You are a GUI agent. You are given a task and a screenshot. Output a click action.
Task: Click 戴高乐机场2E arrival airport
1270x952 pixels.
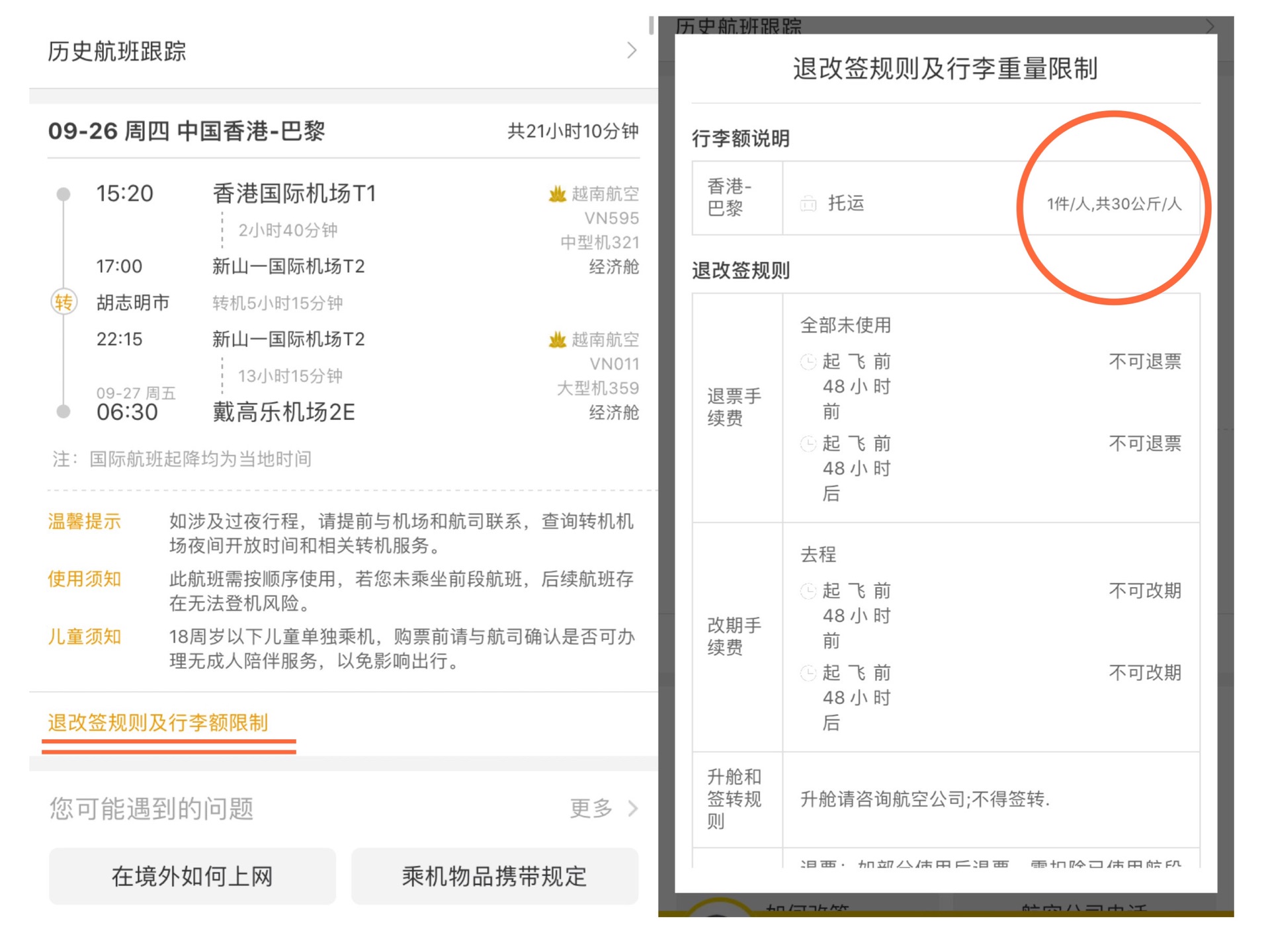283,413
